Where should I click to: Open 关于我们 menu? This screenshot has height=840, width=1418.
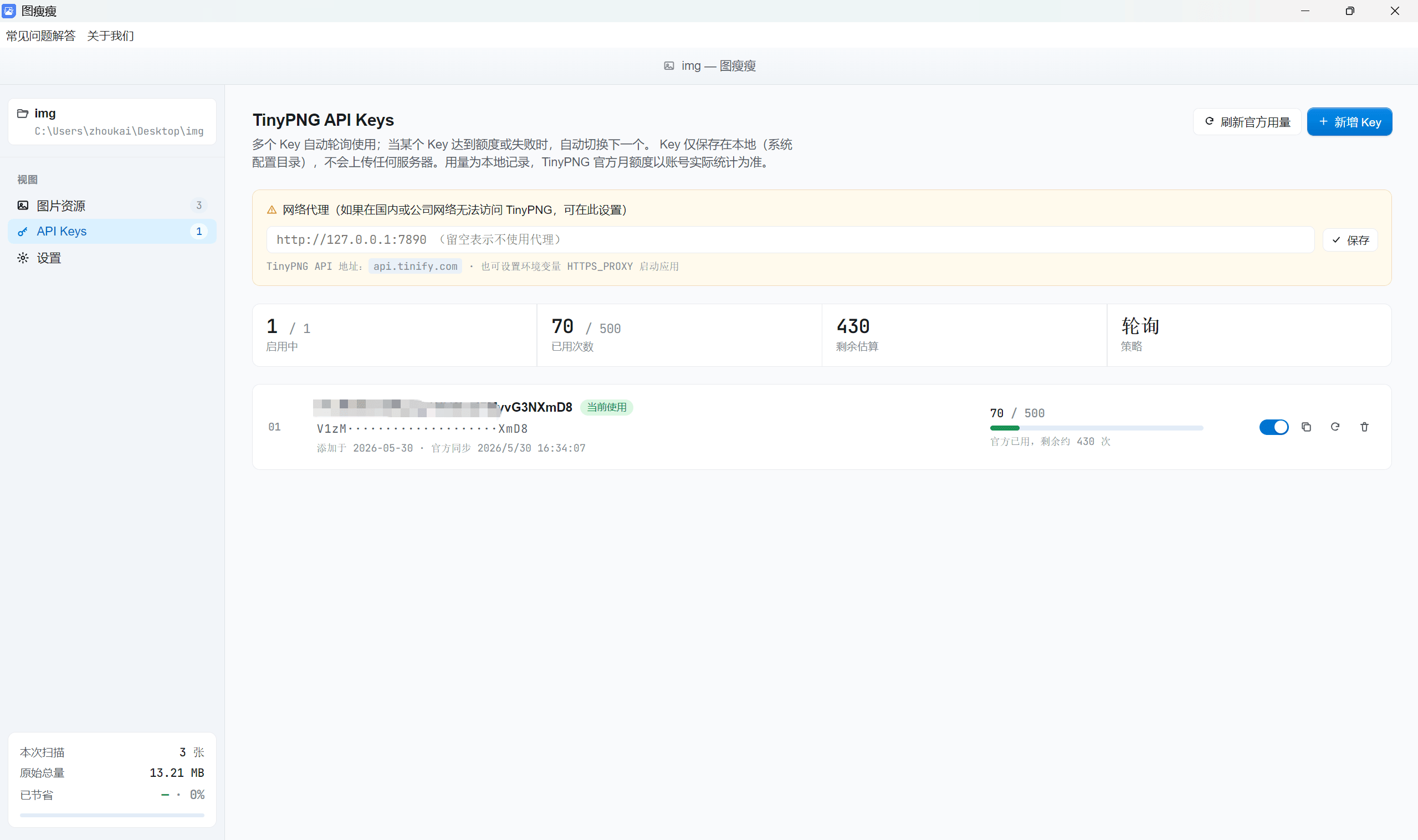[x=110, y=35]
